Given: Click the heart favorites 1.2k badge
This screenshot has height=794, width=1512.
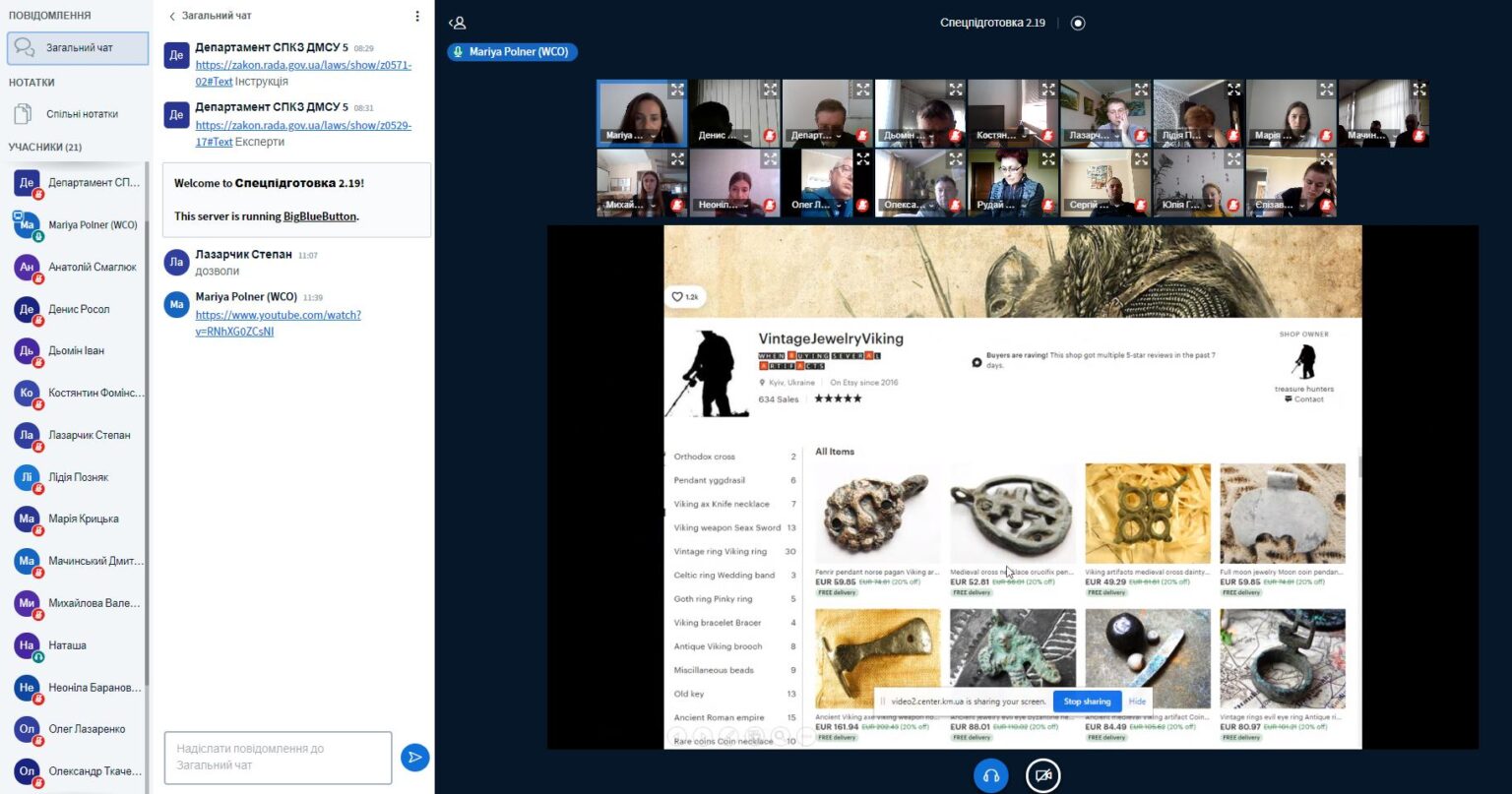Looking at the screenshot, I should (684, 296).
